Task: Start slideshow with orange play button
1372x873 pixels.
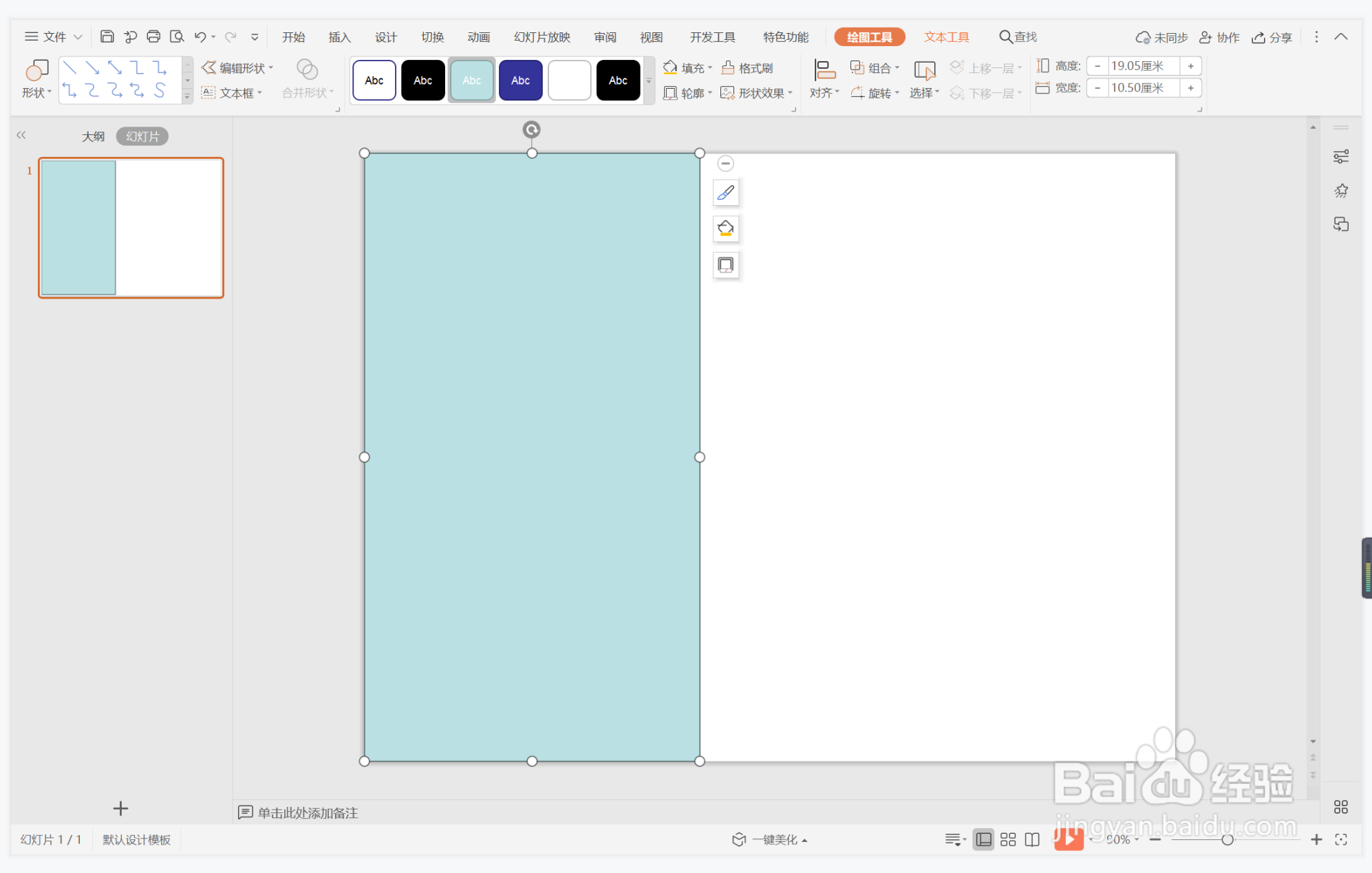Action: 1068,839
